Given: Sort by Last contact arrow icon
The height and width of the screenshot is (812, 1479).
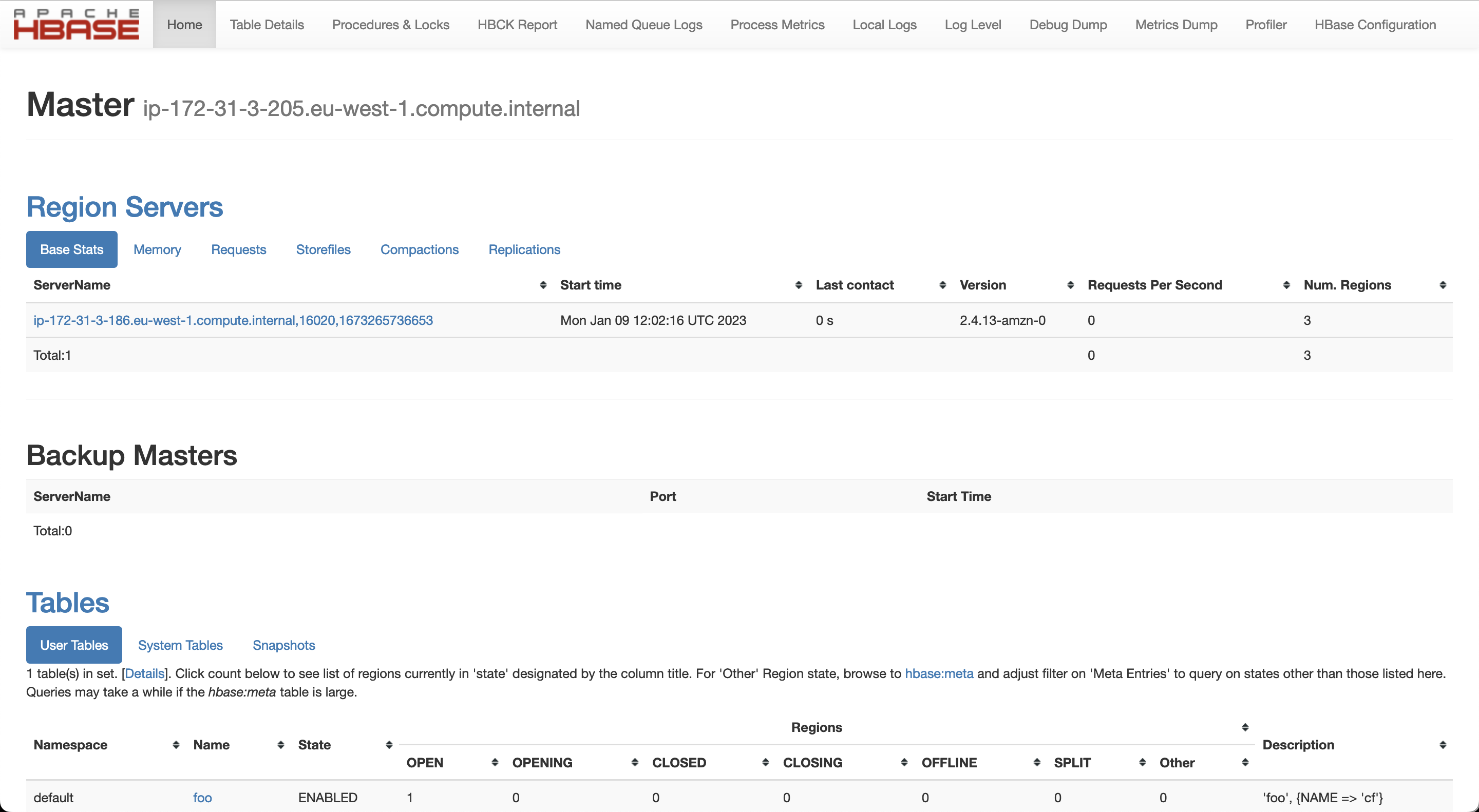Looking at the screenshot, I should click(x=943, y=285).
